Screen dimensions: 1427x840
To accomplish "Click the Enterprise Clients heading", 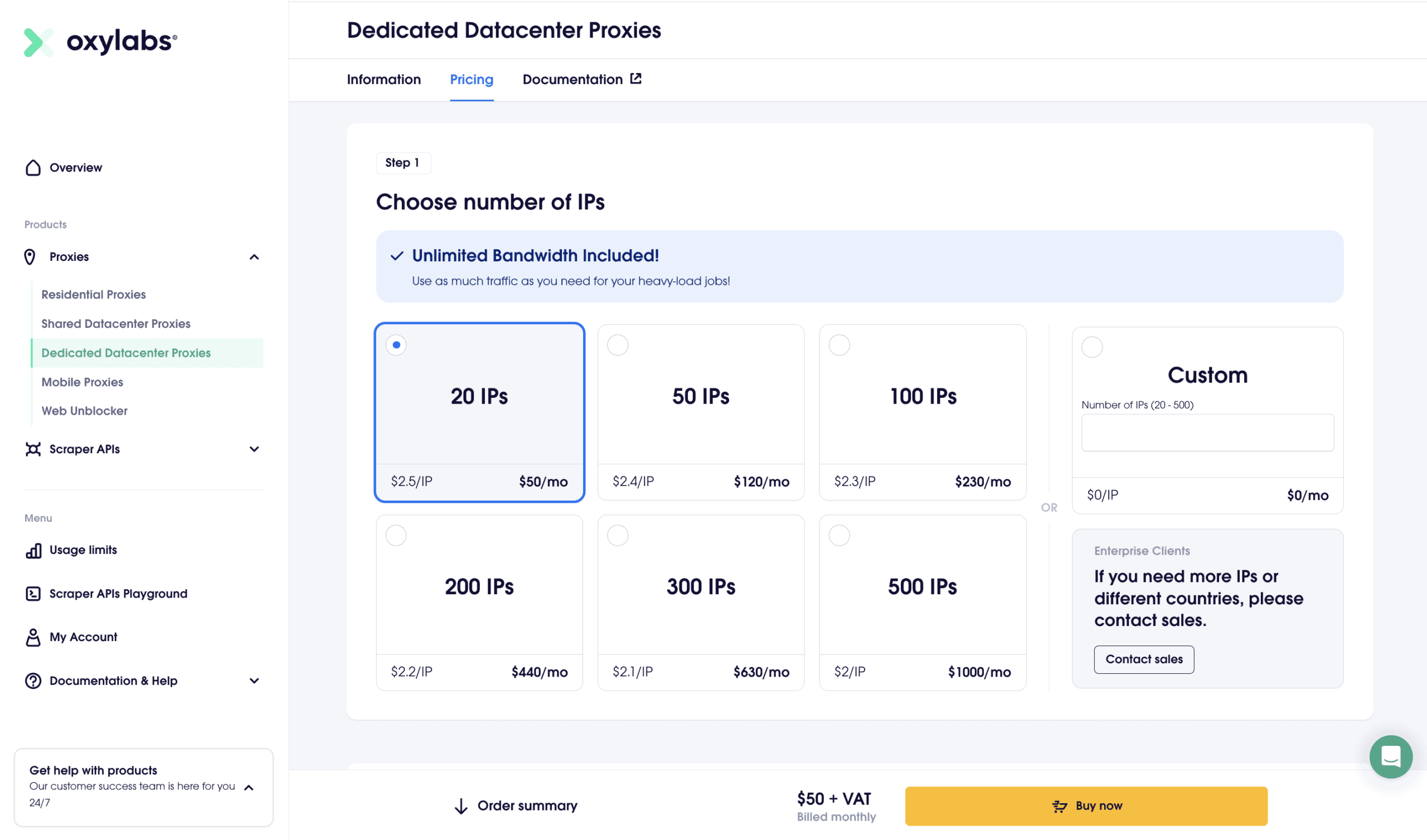I will [x=1142, y=551].
